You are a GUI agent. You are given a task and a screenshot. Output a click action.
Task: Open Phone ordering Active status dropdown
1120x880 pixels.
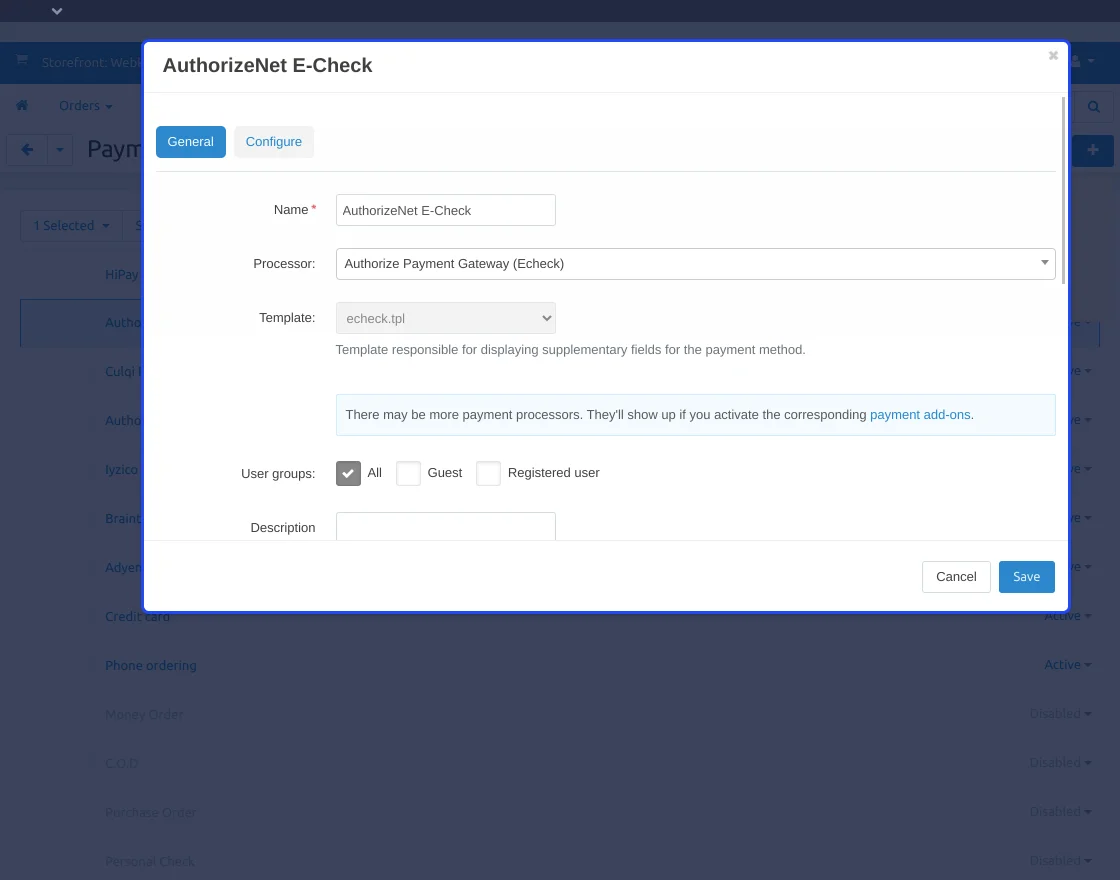point(1067,664)
